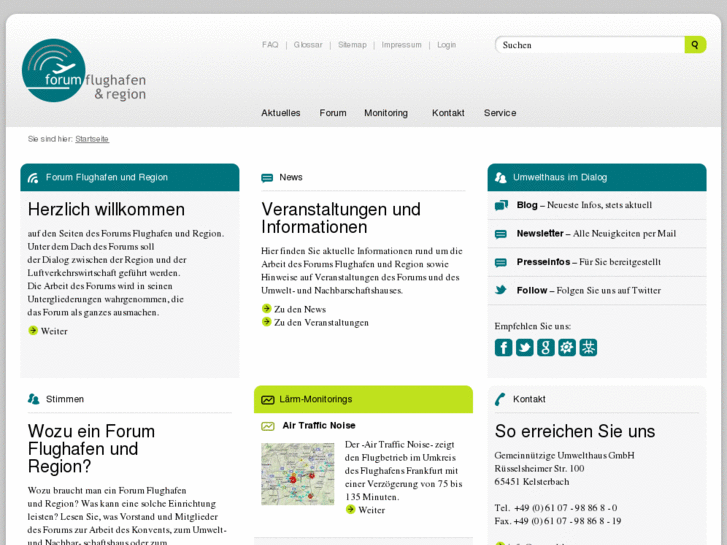The height and width of the screenshot is (545, 727).
Task: Click the Newsletter row icon
Action: (501, 234)
